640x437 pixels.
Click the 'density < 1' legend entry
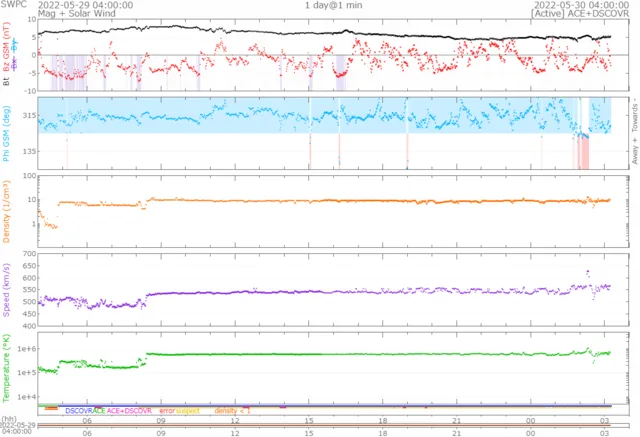pos(234,411)
